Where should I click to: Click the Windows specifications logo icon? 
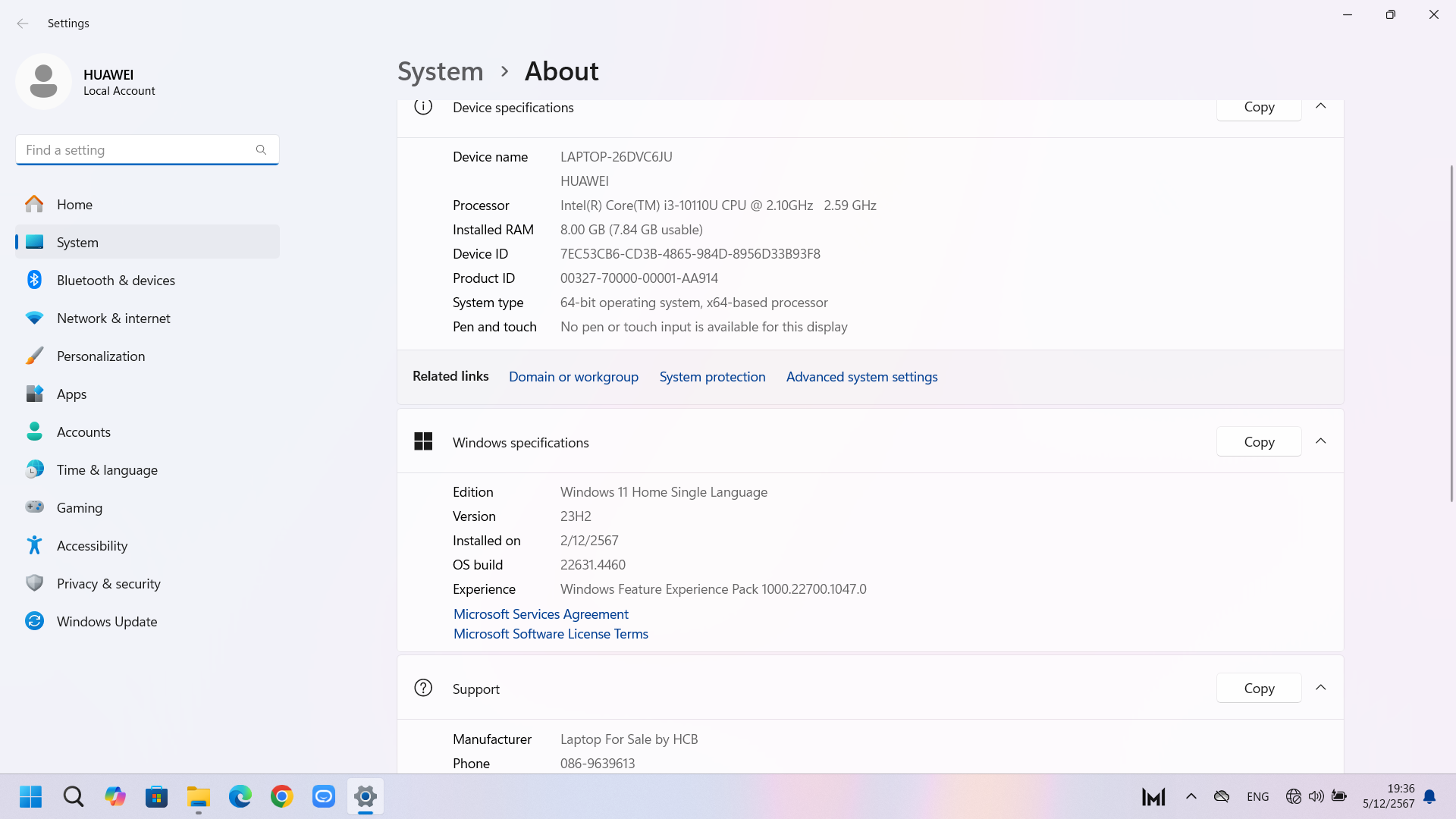(423, 441)
